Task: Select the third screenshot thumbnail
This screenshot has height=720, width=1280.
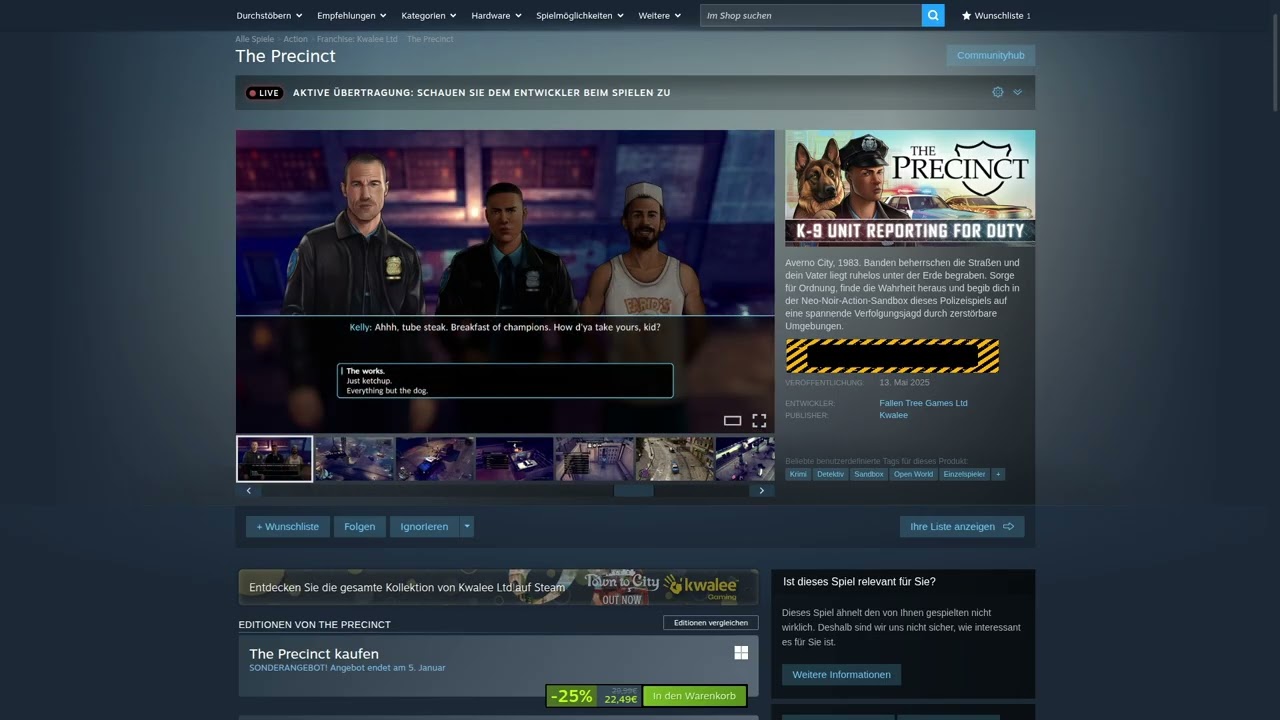Action: 434,459
